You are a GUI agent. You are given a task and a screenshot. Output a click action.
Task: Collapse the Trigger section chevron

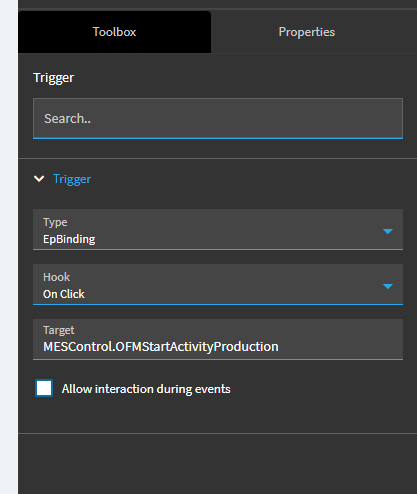tap(39, 179)
